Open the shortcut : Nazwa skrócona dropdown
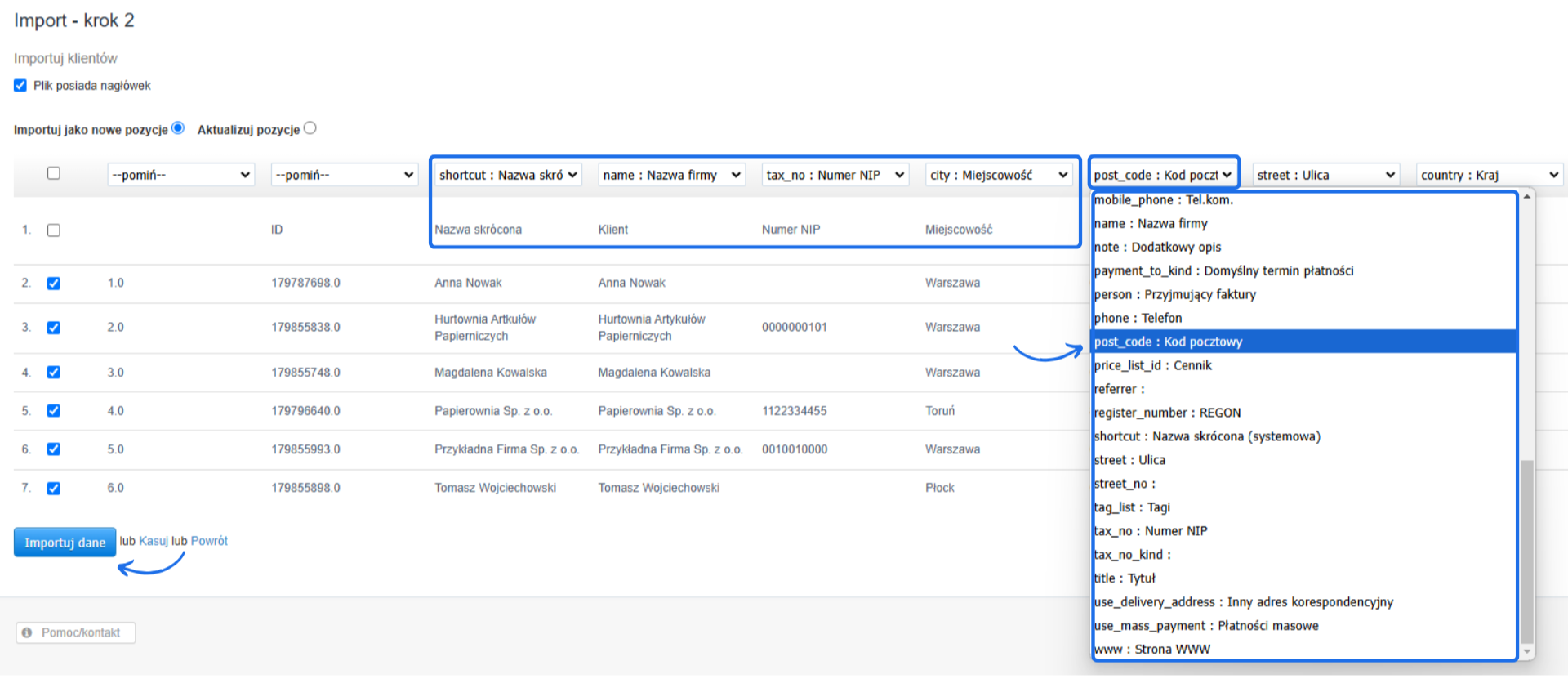Screen dimensions: 1568x679 [508, 175]
